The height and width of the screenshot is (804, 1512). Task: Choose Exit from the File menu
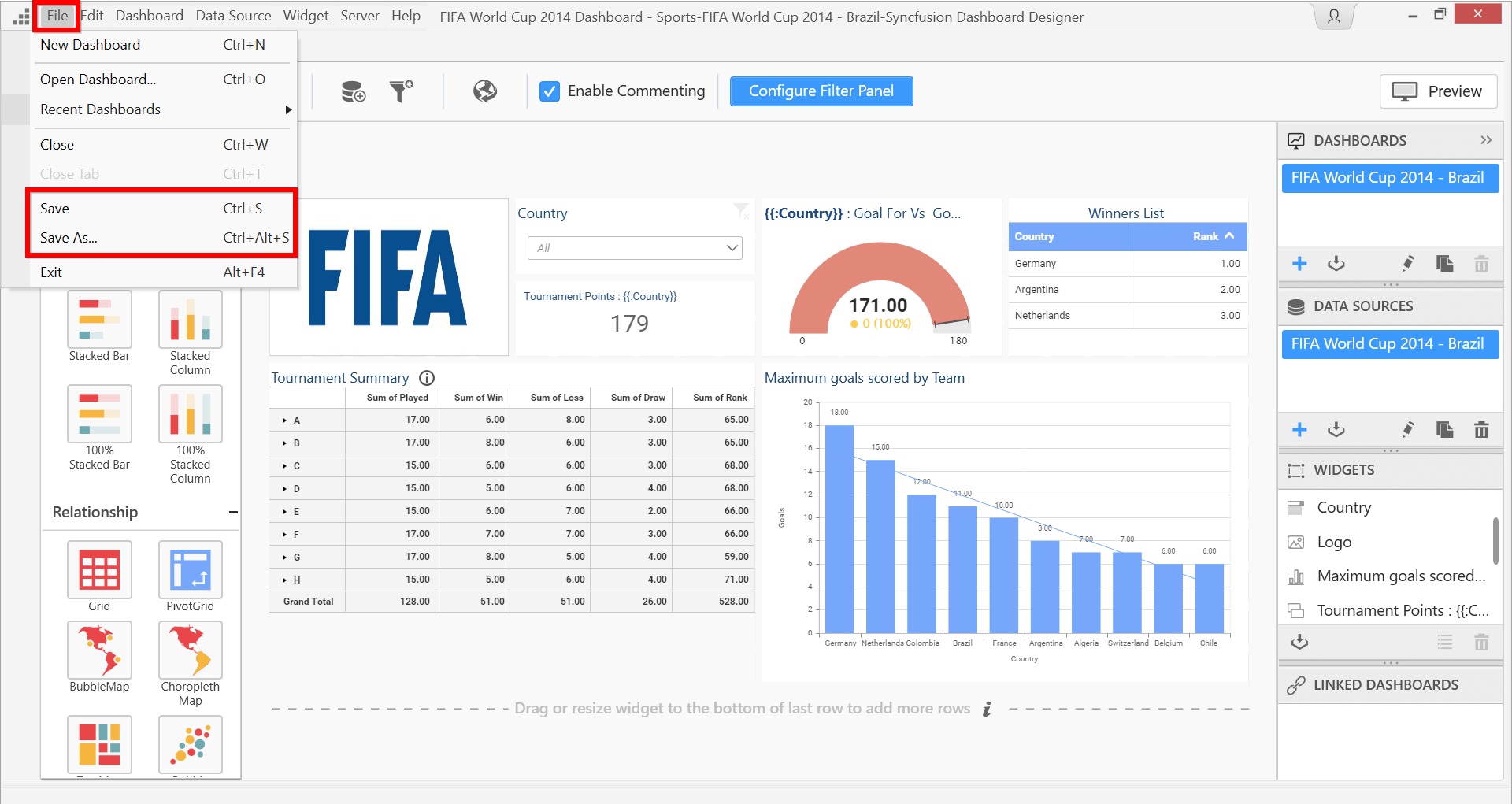[165, 272]
